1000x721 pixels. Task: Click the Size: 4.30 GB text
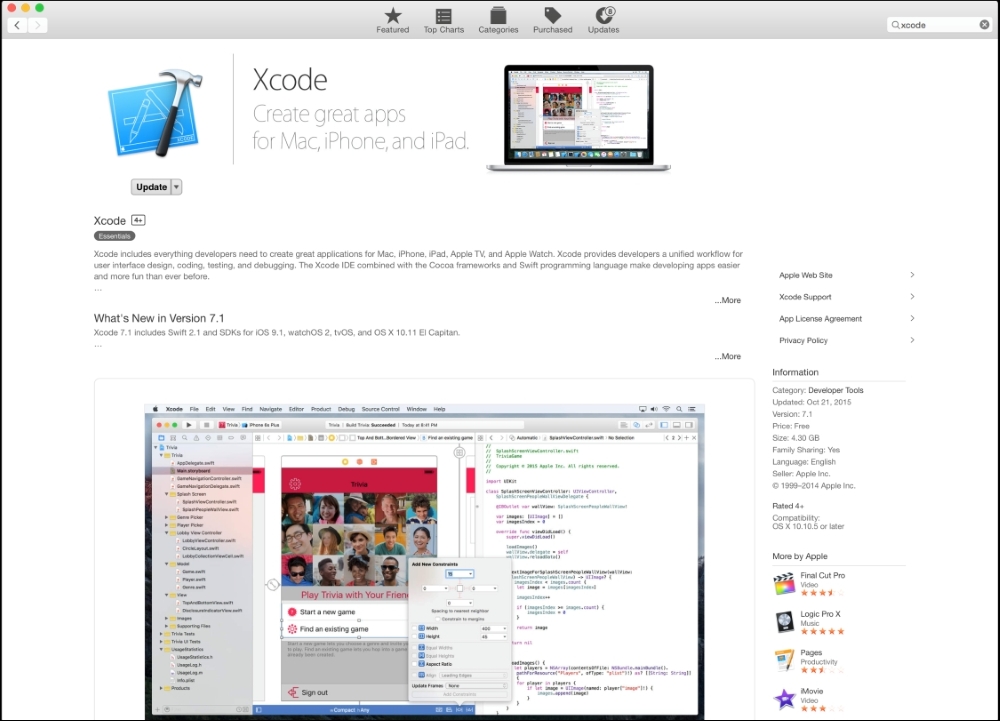point(795,438)
